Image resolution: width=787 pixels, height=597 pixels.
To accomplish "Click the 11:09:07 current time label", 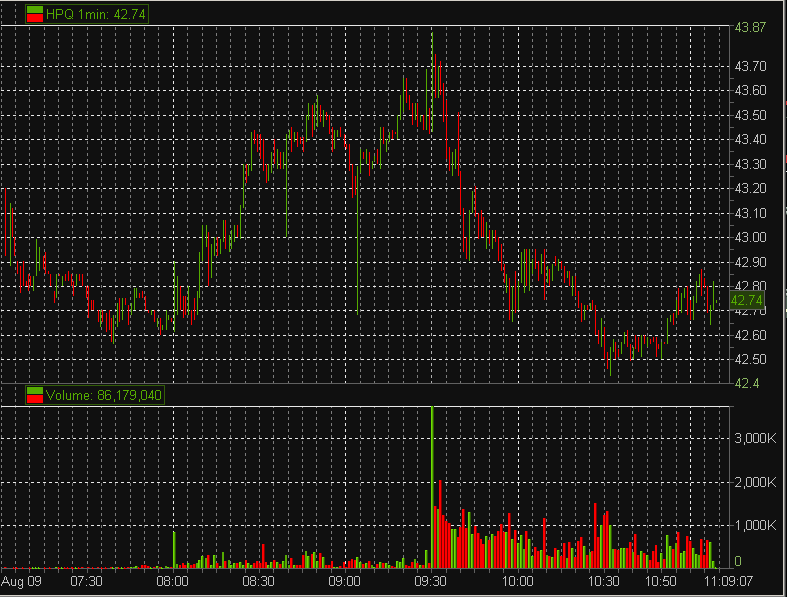I will (729, 581).
